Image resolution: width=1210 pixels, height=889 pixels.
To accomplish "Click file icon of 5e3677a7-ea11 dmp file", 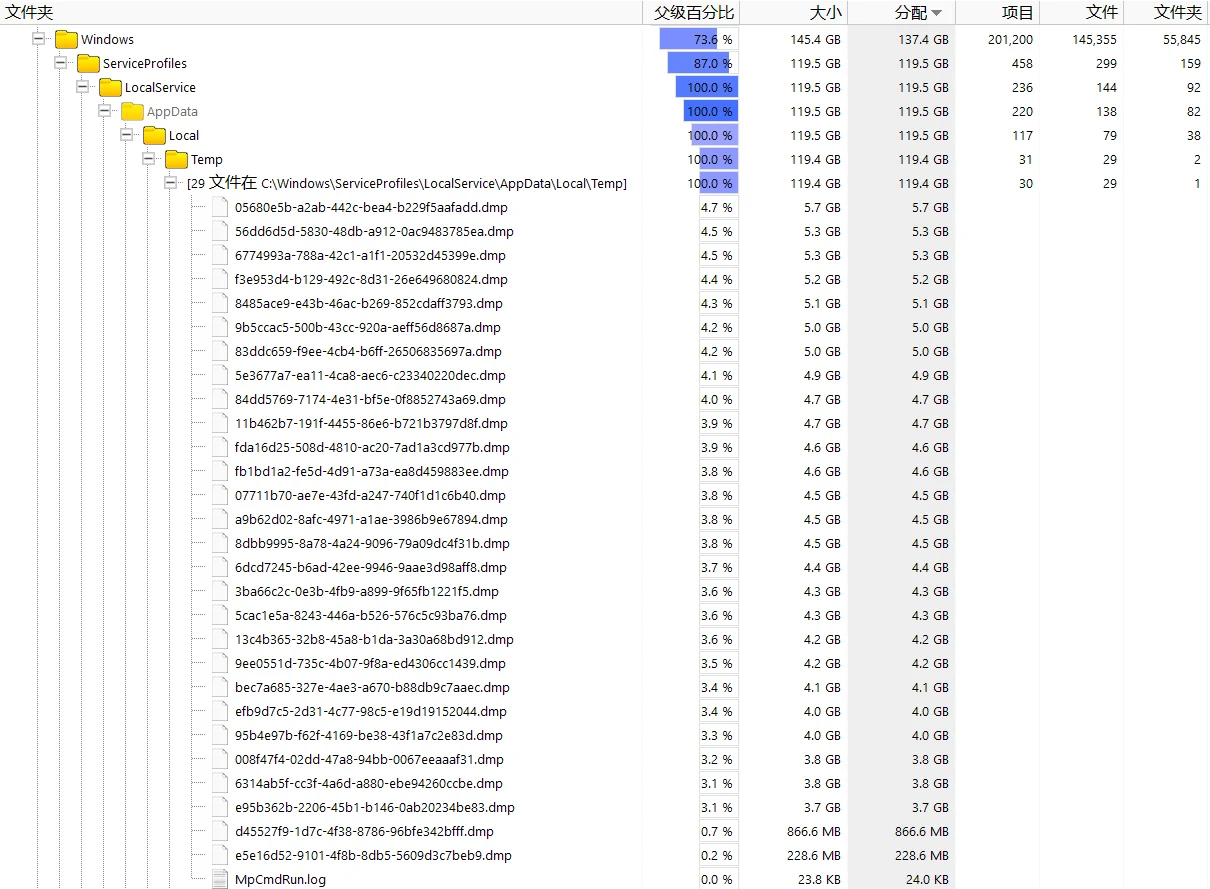I will pos(220,375).
